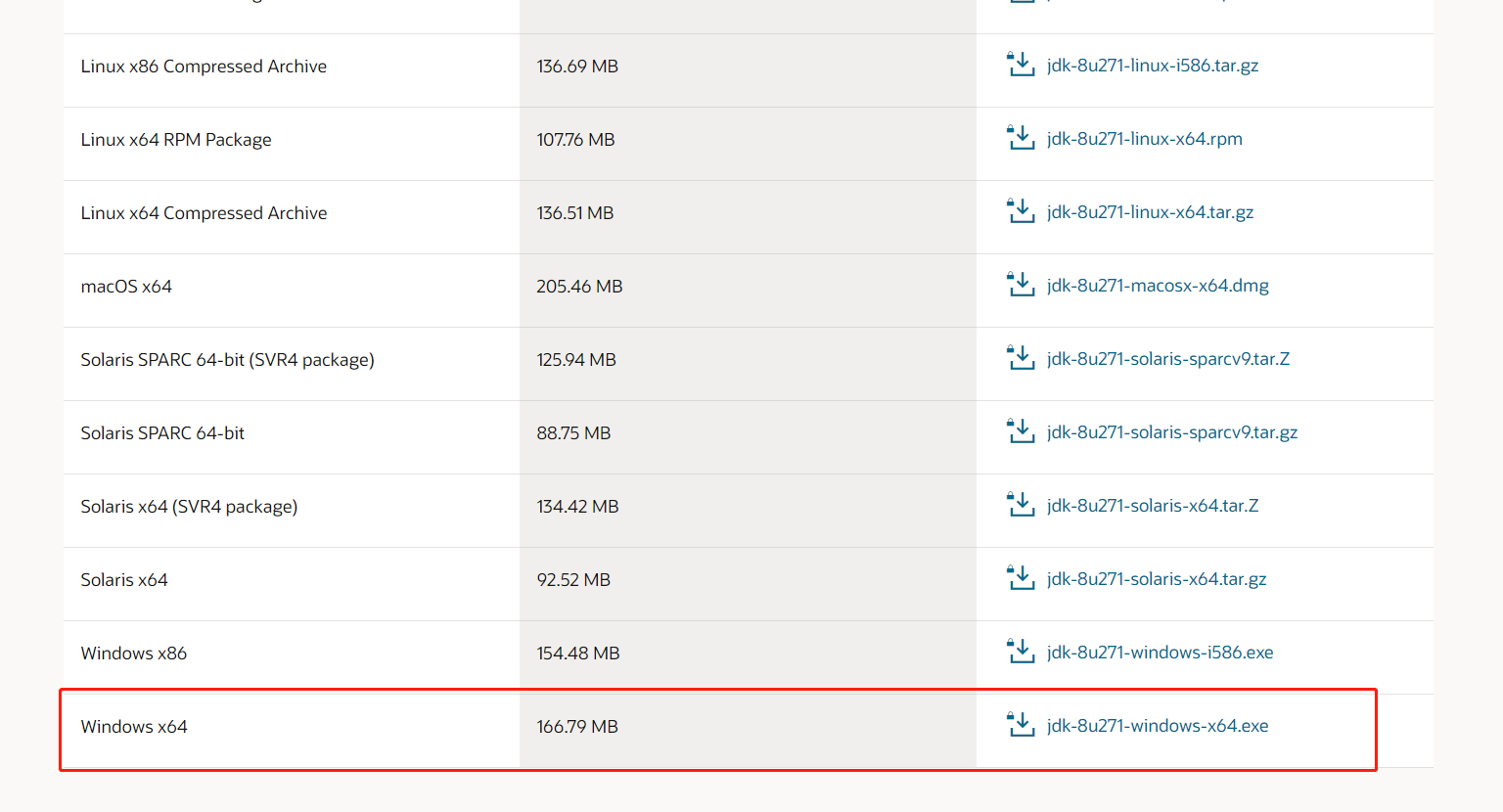Click download icon for macosx-x64.dmg file
This screenshot has height=812, width=1503.
1021,285
